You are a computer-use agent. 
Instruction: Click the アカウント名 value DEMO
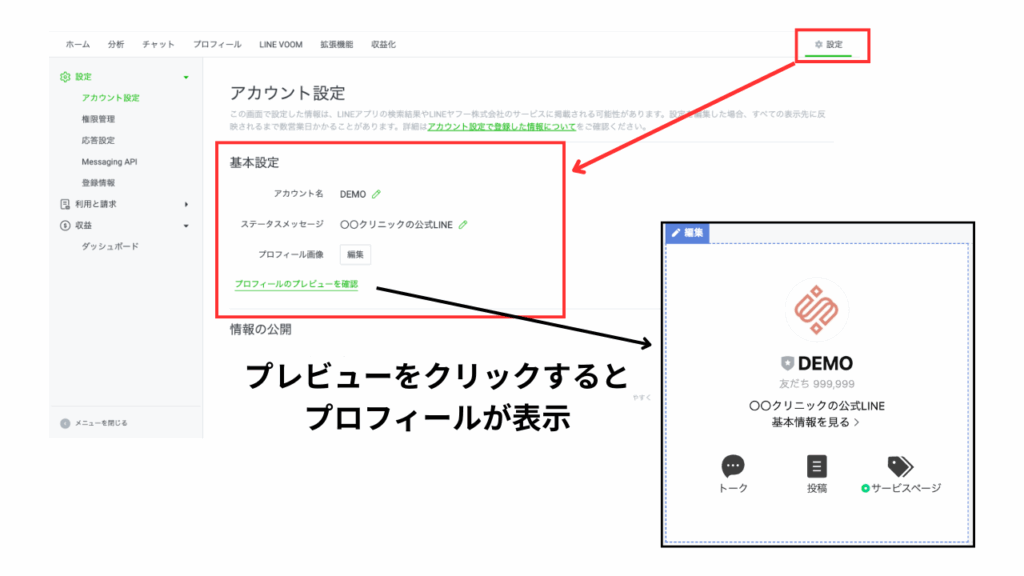click(353, 195)
